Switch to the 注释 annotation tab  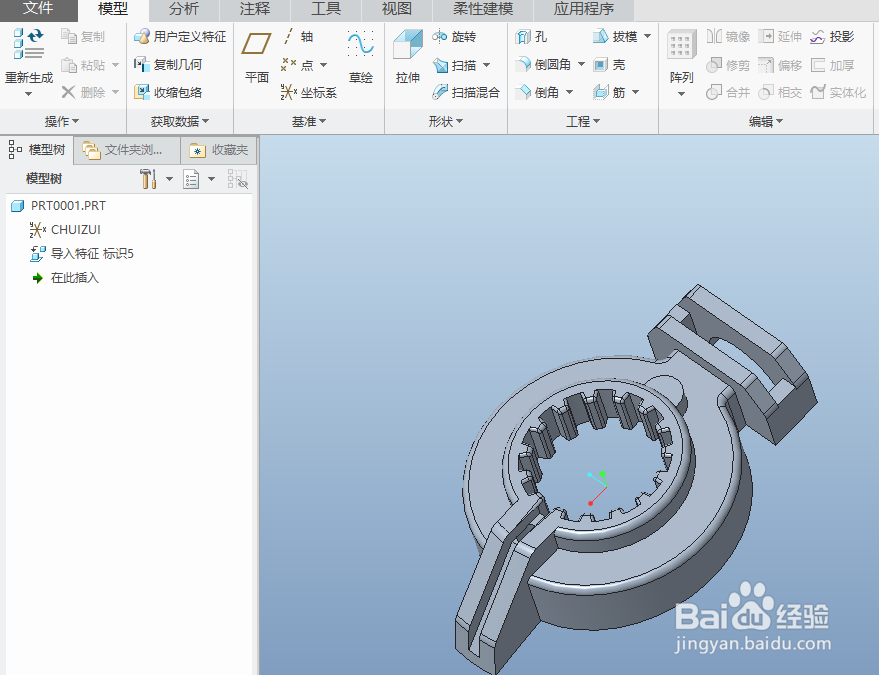tap(255, 9)
